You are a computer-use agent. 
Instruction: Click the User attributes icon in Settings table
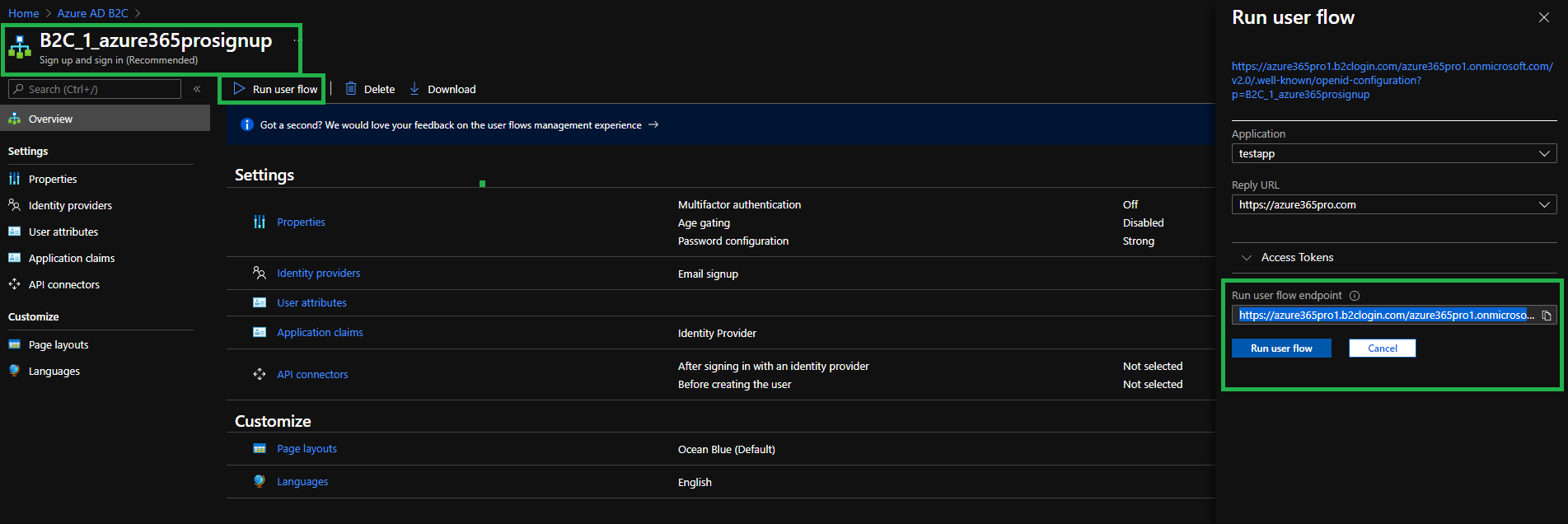[260, 302]
